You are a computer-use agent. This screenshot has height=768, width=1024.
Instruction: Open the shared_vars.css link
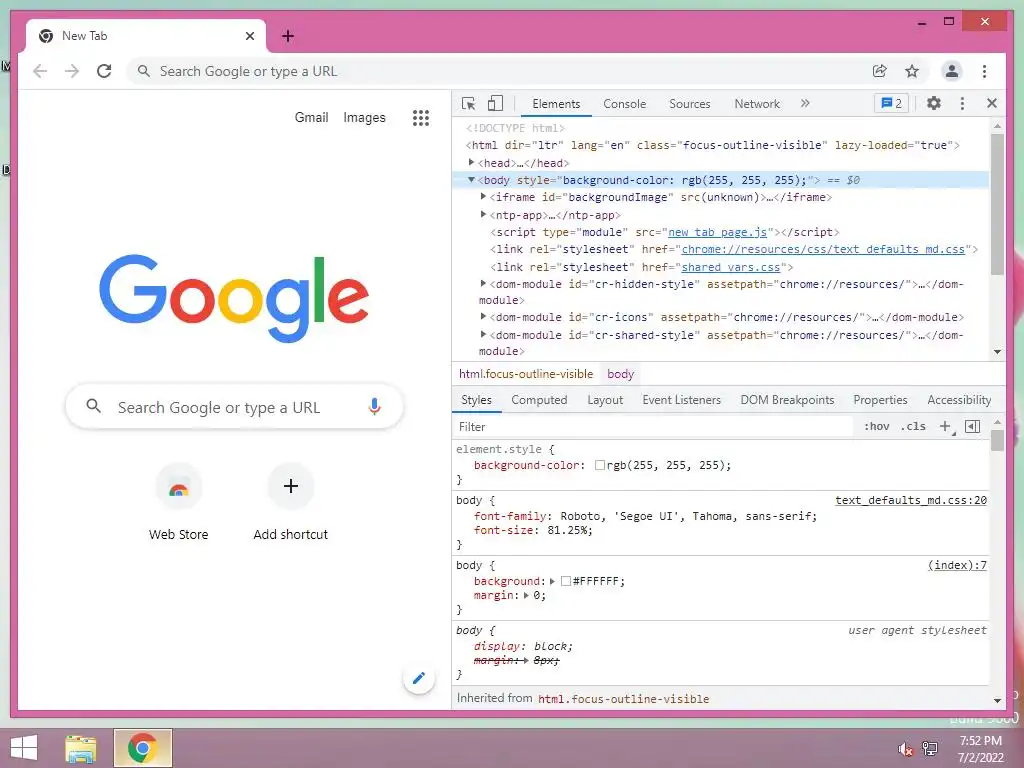731,267
